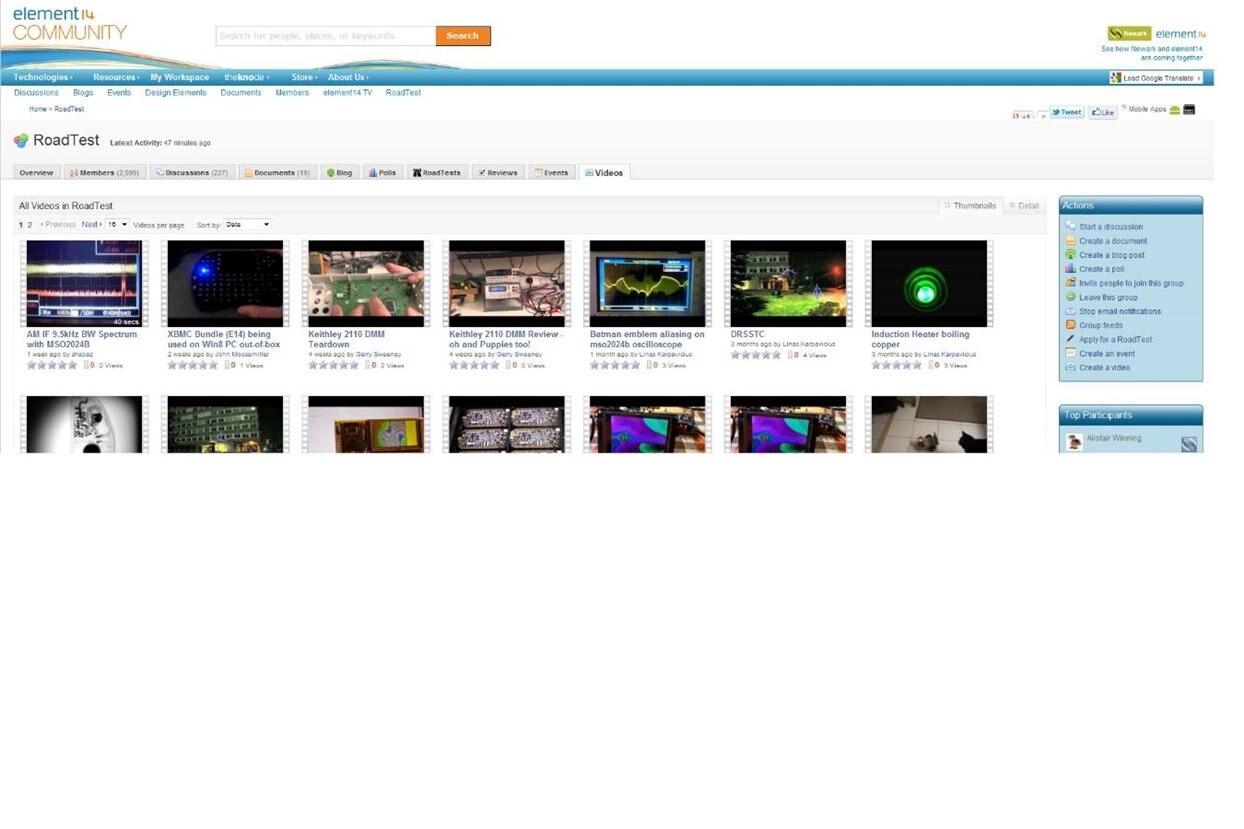The image size is (1244, 829).
Task: Open the Polls tab
Action: 383,173
